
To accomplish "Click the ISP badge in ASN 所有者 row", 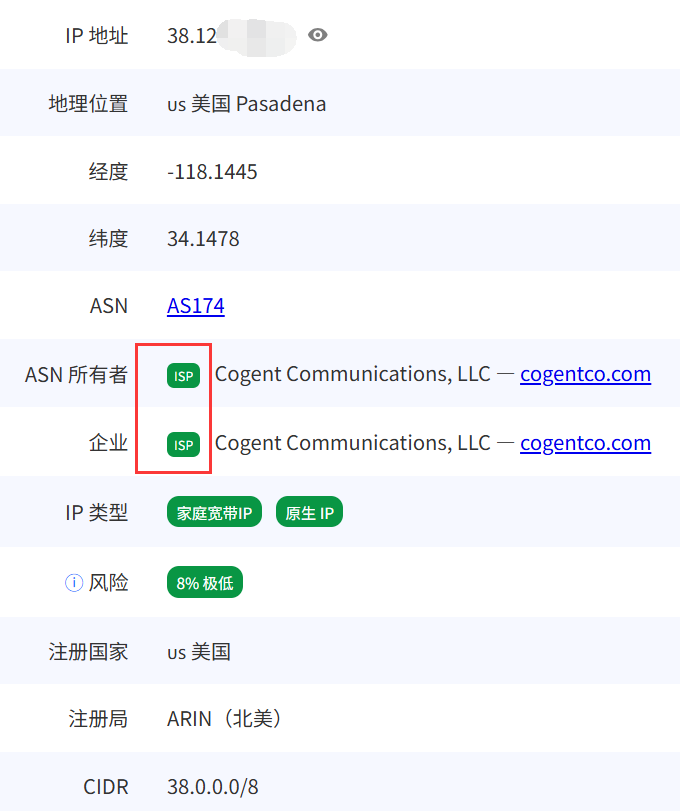I will (183, 376).
